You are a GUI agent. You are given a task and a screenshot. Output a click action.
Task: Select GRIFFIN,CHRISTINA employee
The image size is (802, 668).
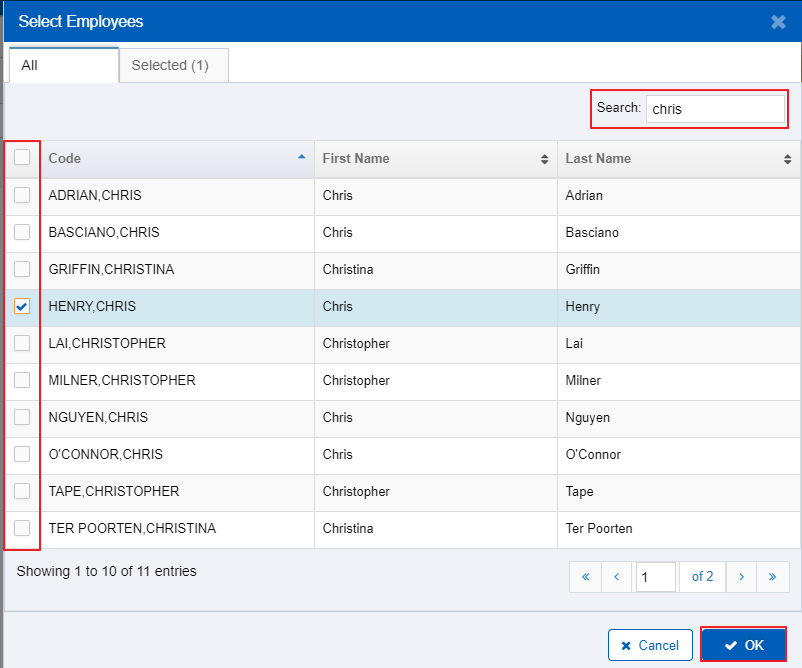coord(22,269)
